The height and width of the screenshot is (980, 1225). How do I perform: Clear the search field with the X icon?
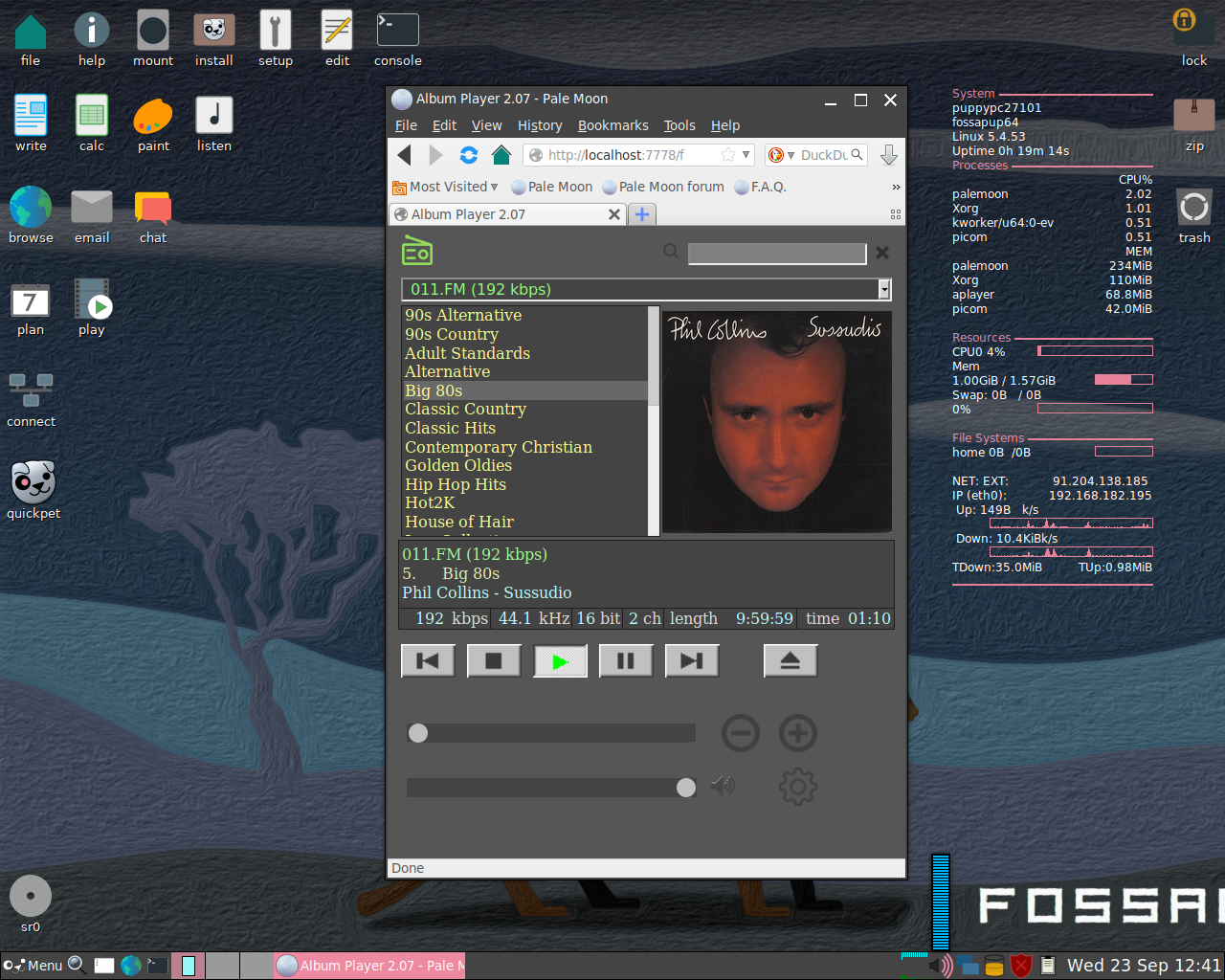(x=882, y=253)
